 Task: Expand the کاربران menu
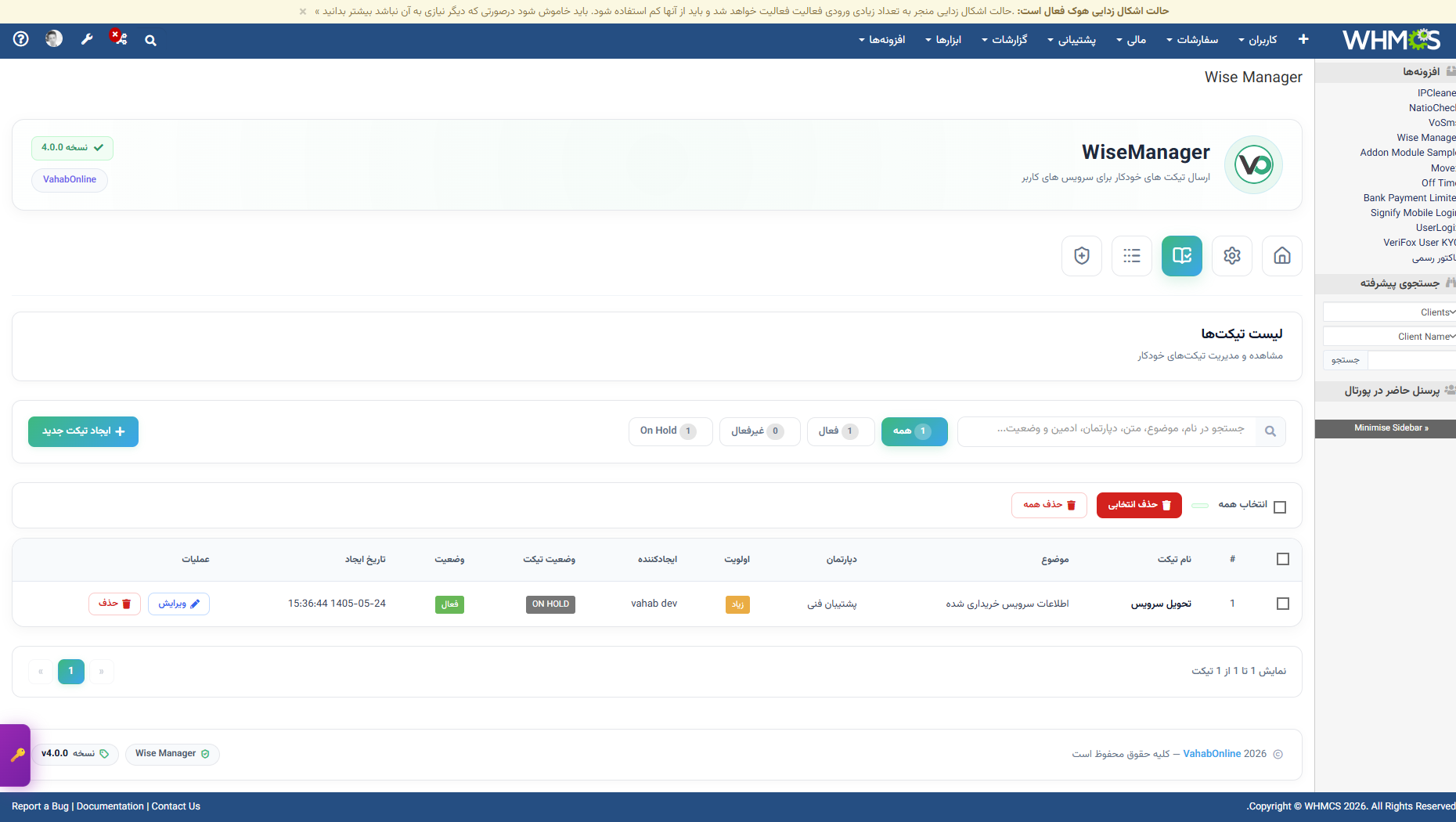(1258, 40)
